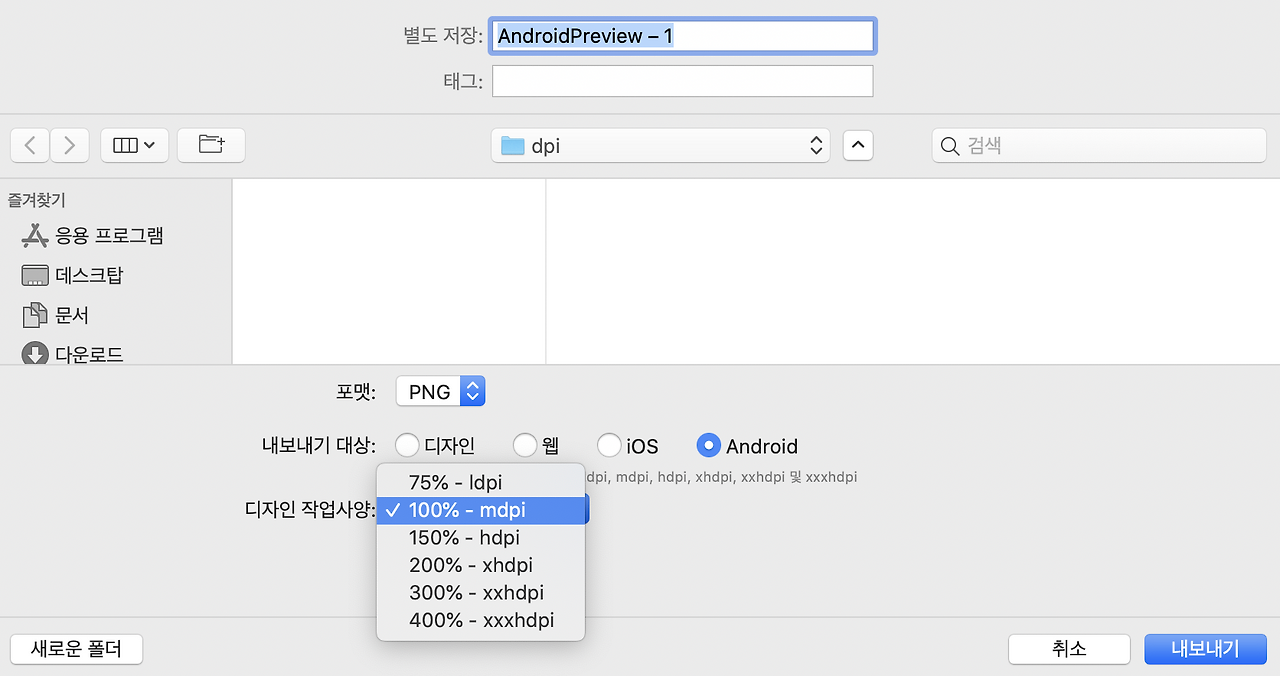Click the 취소 cancel button
The image size is (1280, 676).
1069,649
